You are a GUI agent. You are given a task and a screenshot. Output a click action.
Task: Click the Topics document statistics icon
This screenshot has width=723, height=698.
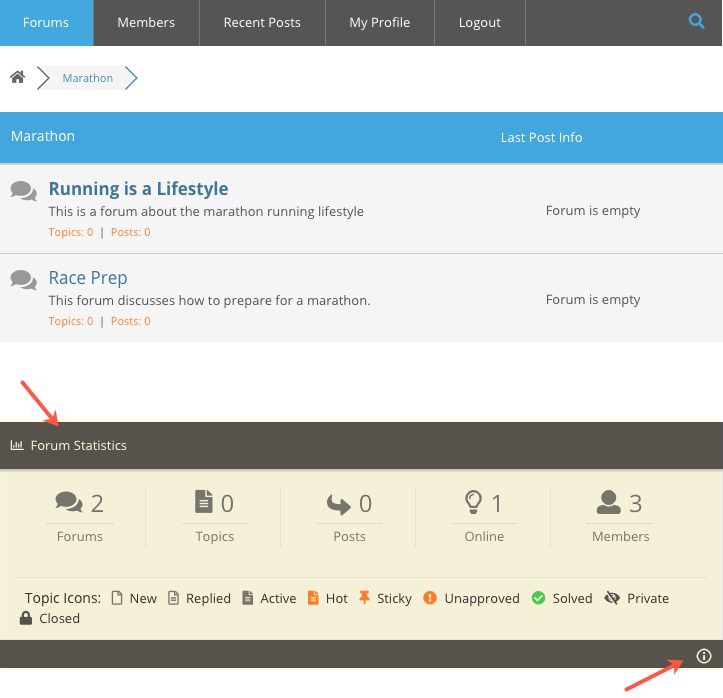tap(204, 502)
